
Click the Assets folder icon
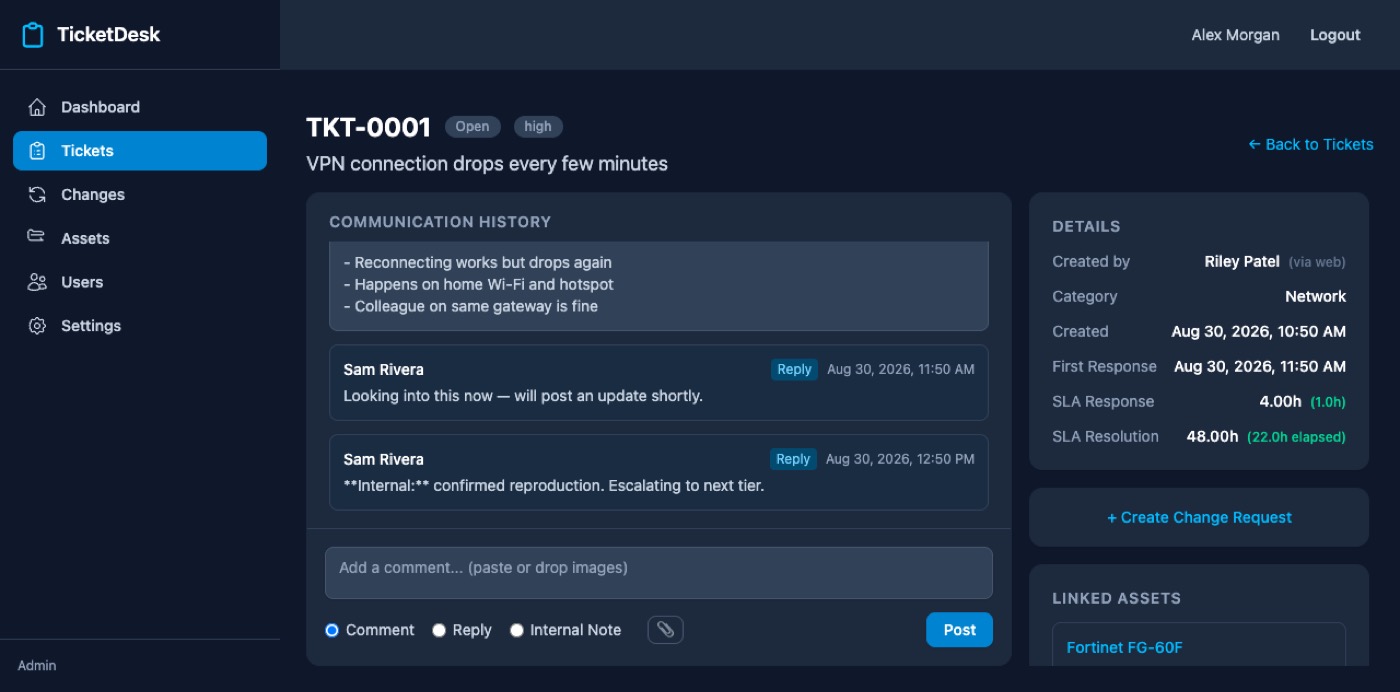point(37,238)
